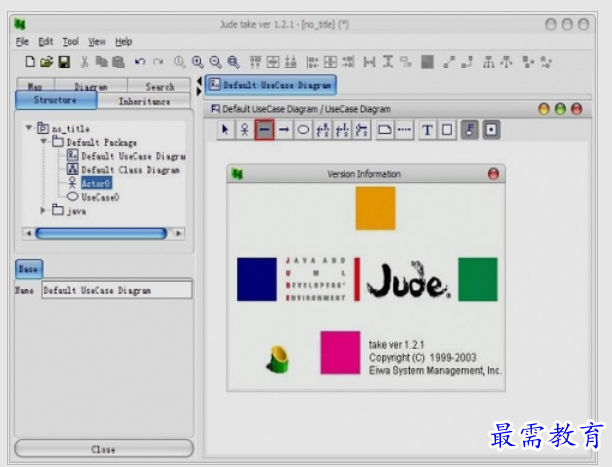Click the align-top toolbar icon
The width and height of the screenshot is (612, 467).
coord(255,62)
